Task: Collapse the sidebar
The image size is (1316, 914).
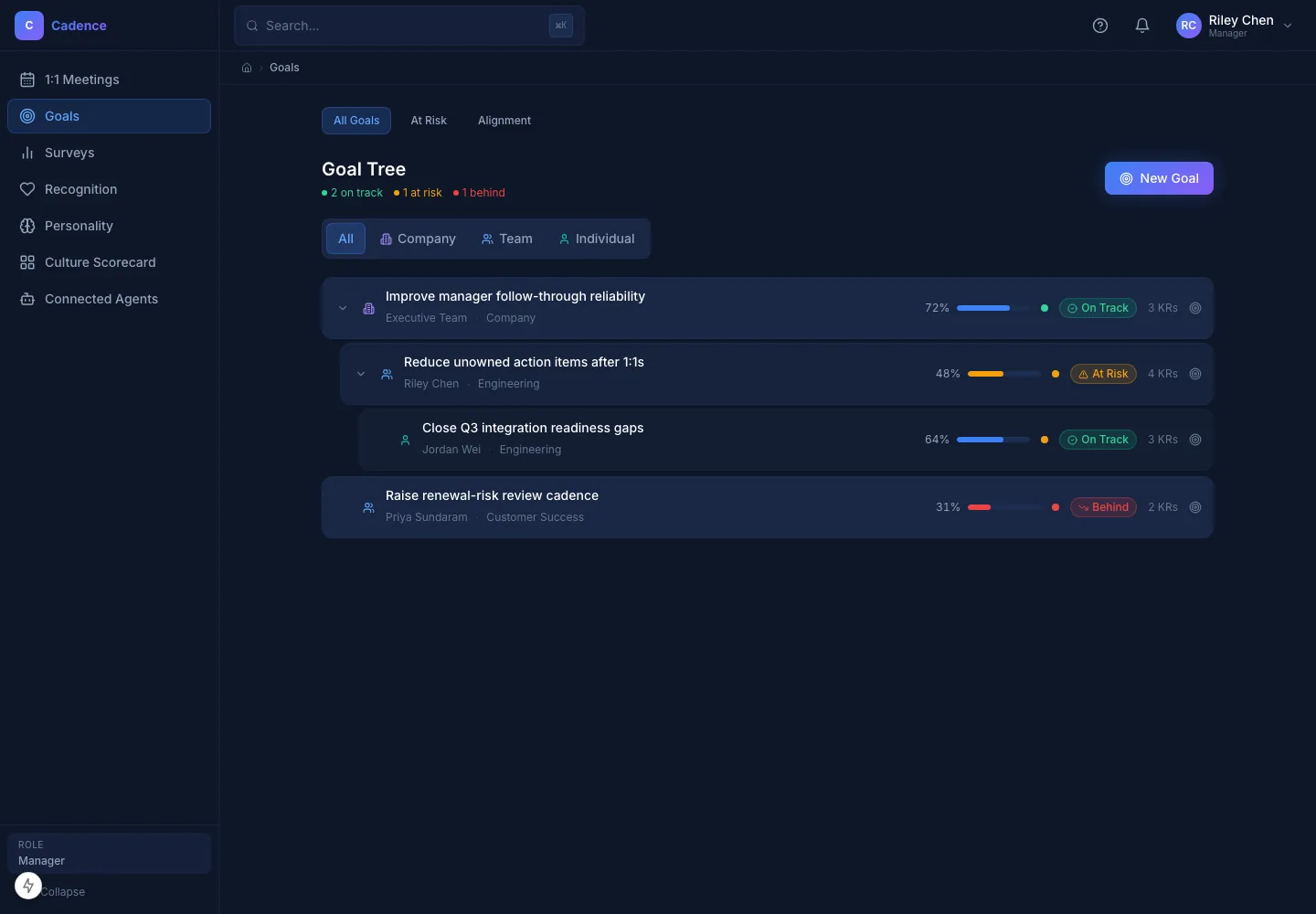Action: pyautogui.click(x=62, y=892)
